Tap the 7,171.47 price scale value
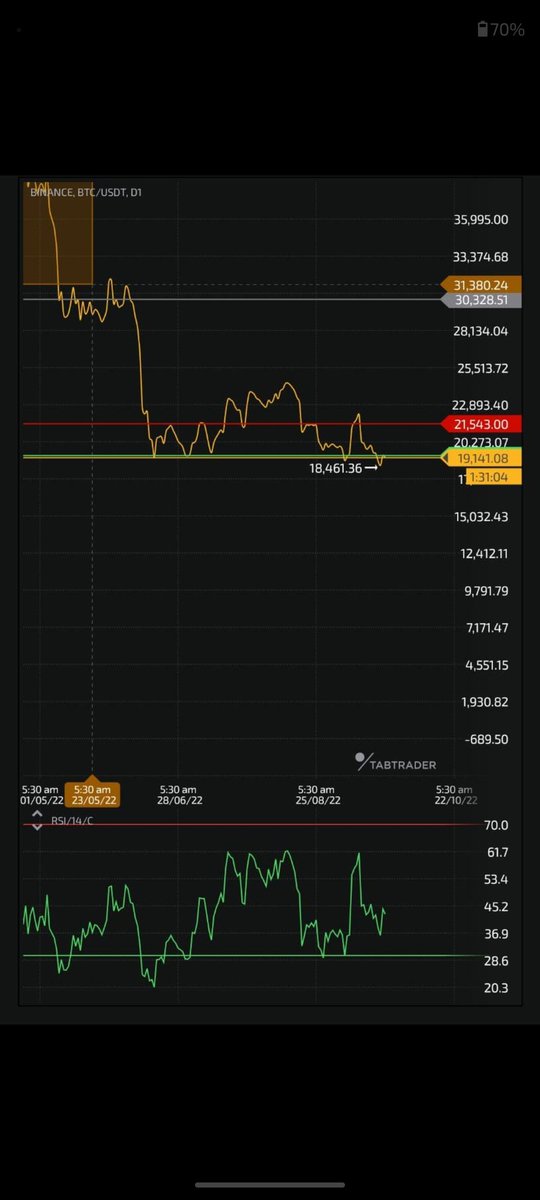 [x=485, y=628]
